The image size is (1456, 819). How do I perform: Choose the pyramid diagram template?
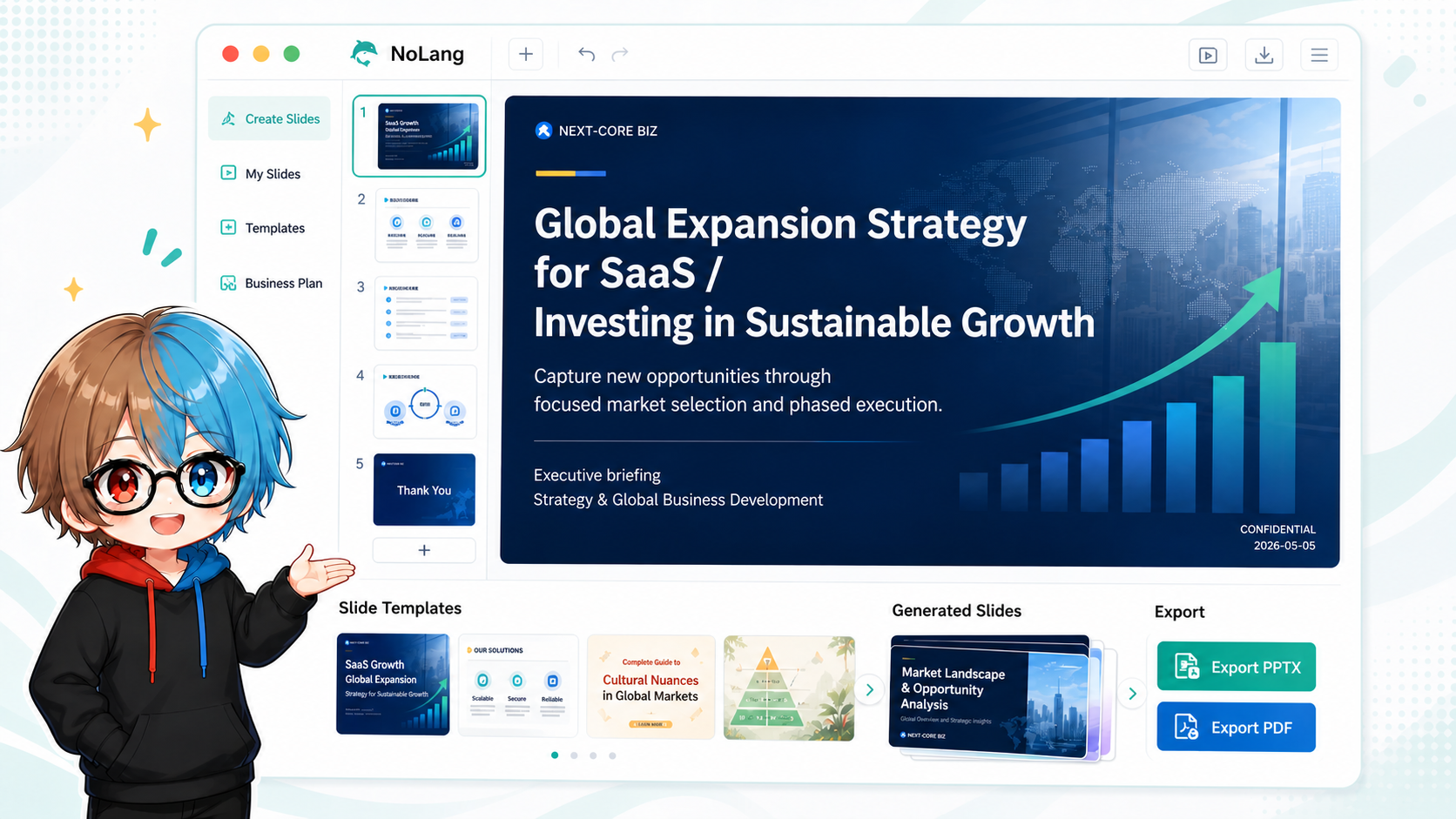coord(789,688)
